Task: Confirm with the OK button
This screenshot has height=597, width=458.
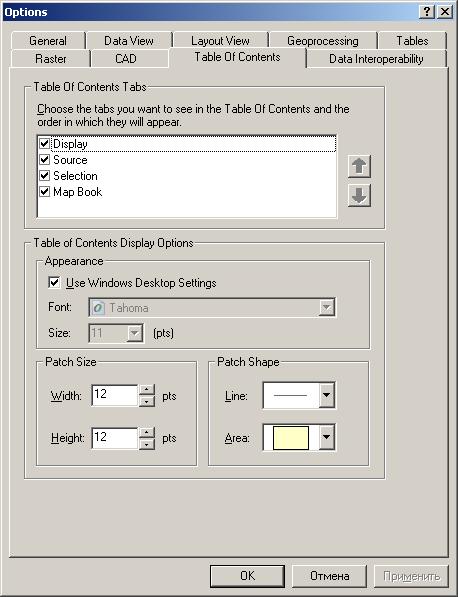Action: 247,576
